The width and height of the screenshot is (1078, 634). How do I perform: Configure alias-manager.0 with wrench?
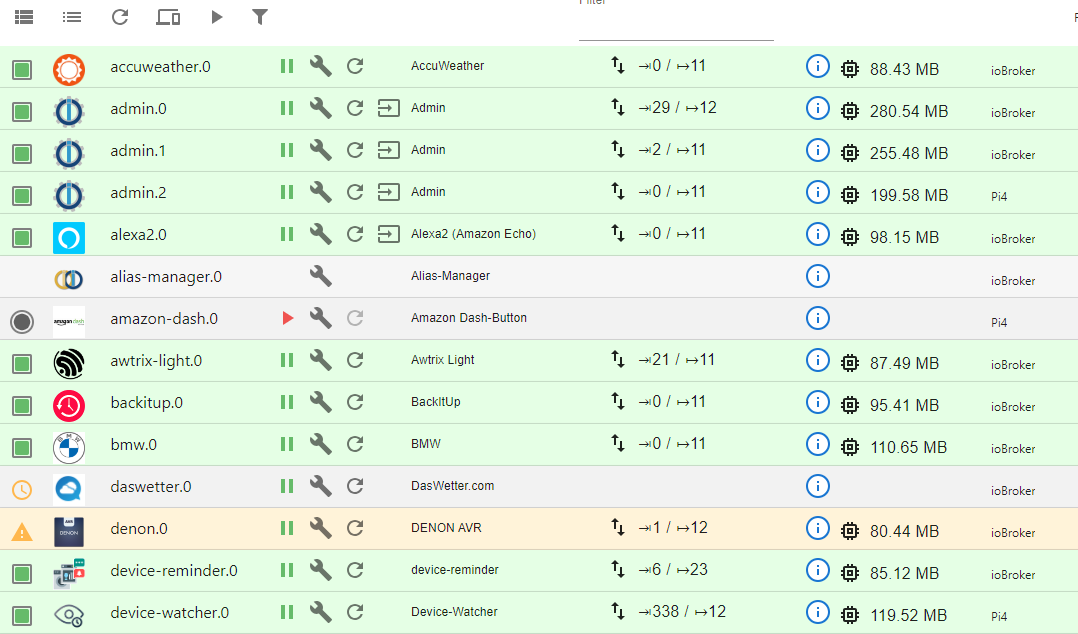pos(320,276)
